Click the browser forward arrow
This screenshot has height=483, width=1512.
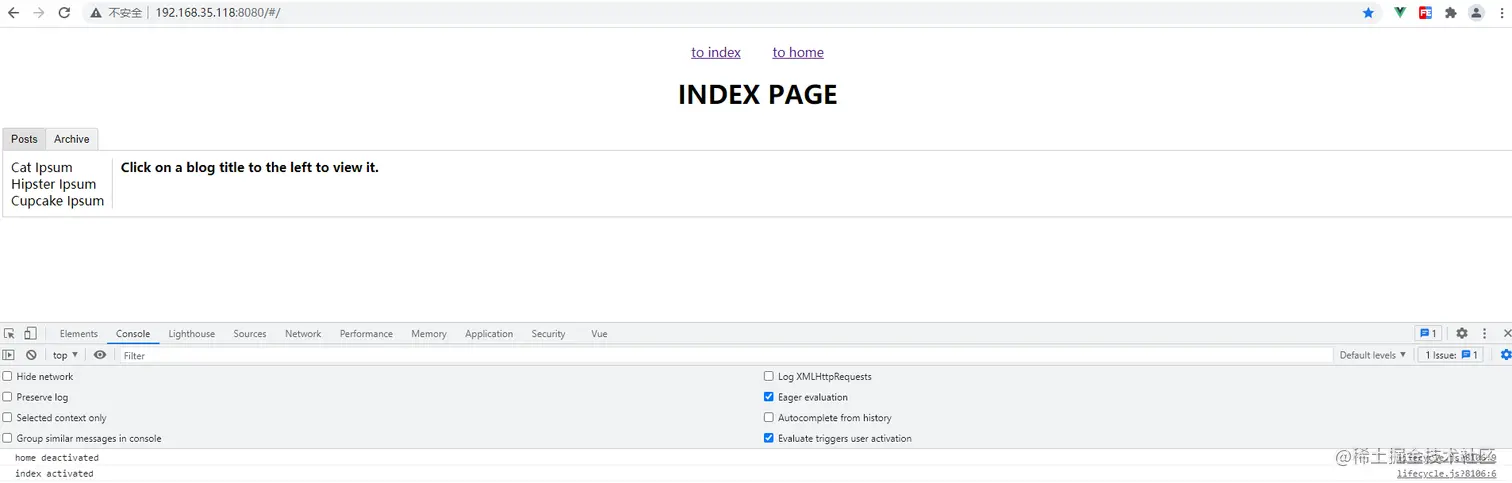[38, 13]
